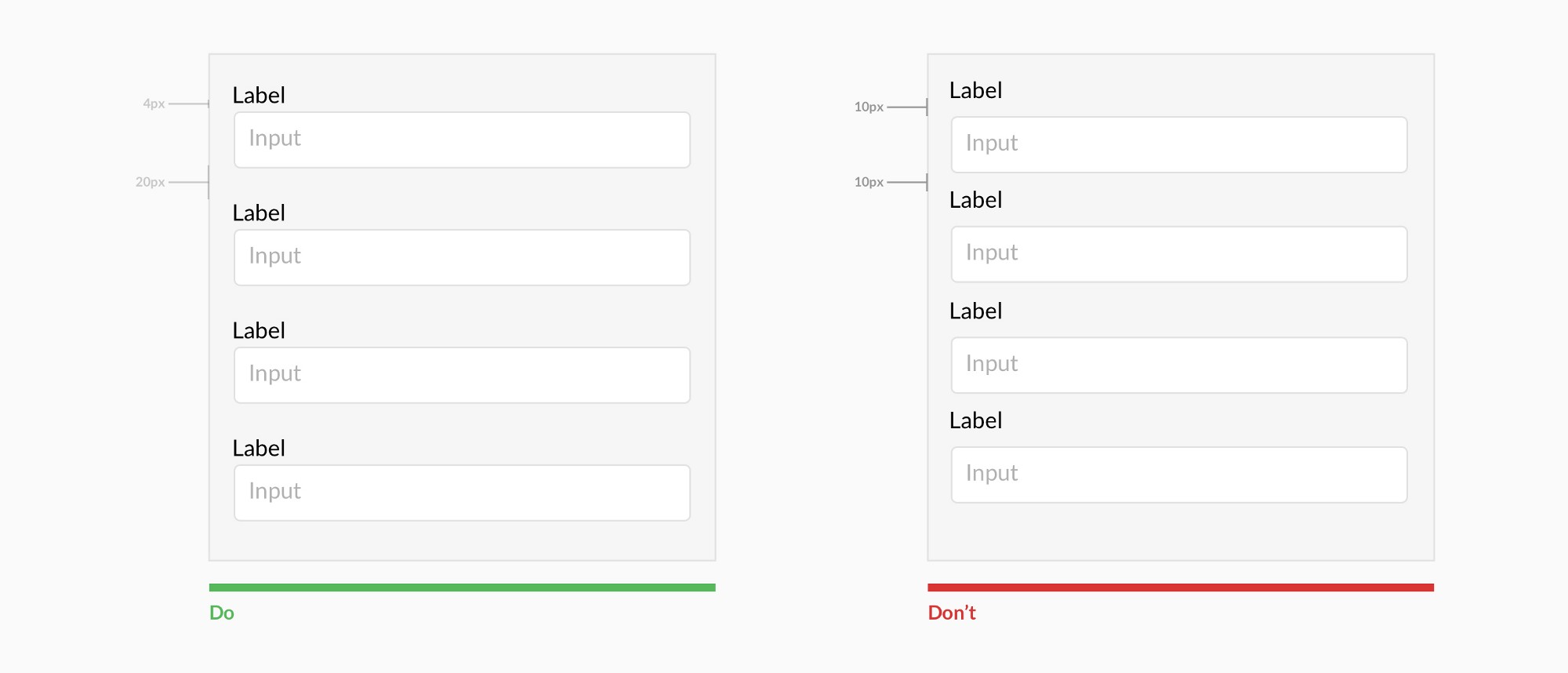Click the green bar under the Do example
1568x673 pixels.
click(x=462, y=588)
